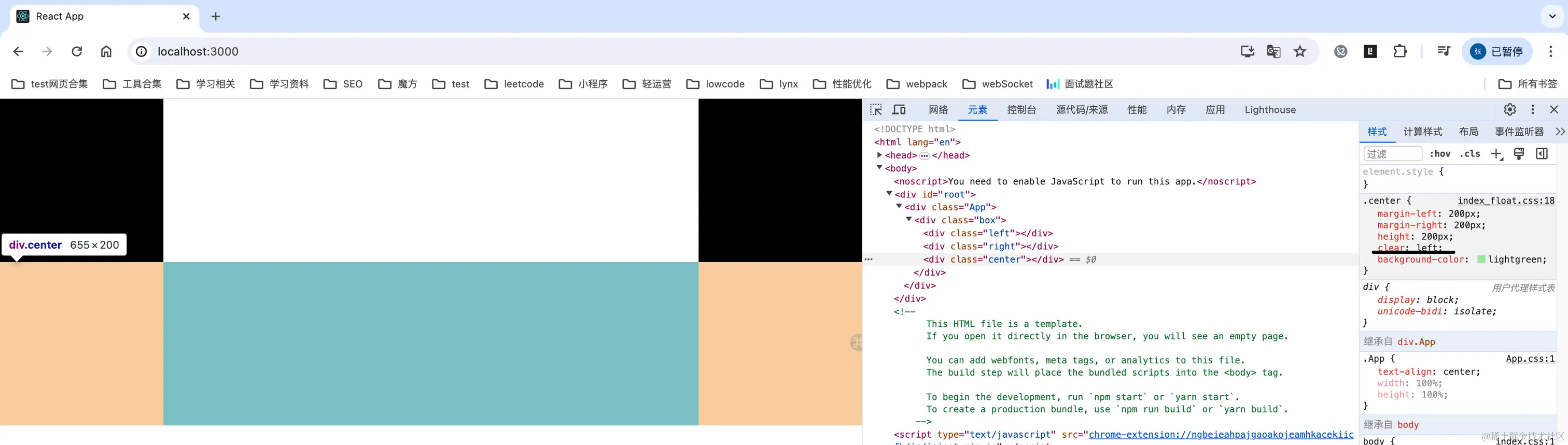The image size is (1568, 445).
Task: Close the DevTools panel
Action: [x=1554, y=109]
